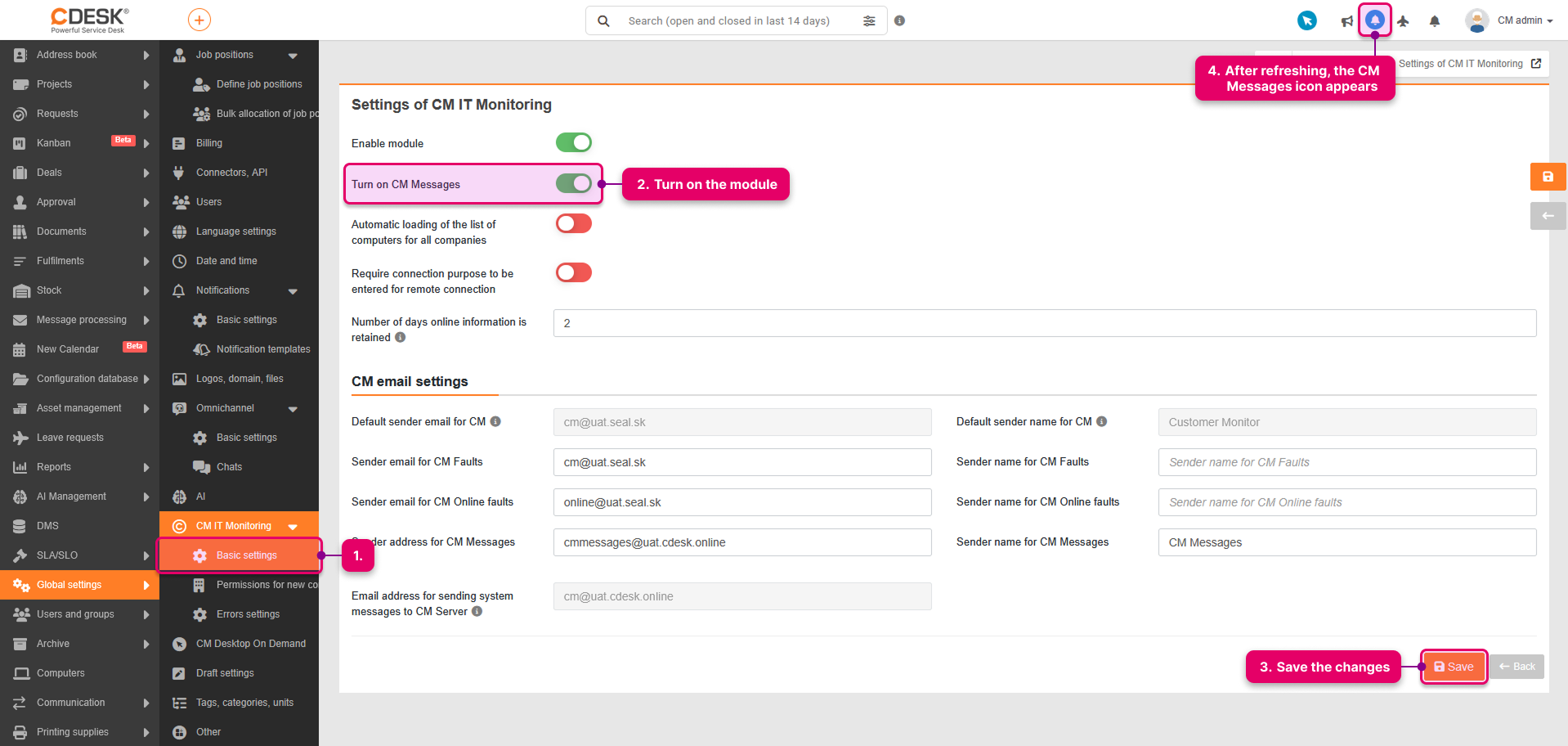Viewport: 1568px width, 746px height.
Task: Click the magnifier search icon
Action: click(x=603, y=21)
